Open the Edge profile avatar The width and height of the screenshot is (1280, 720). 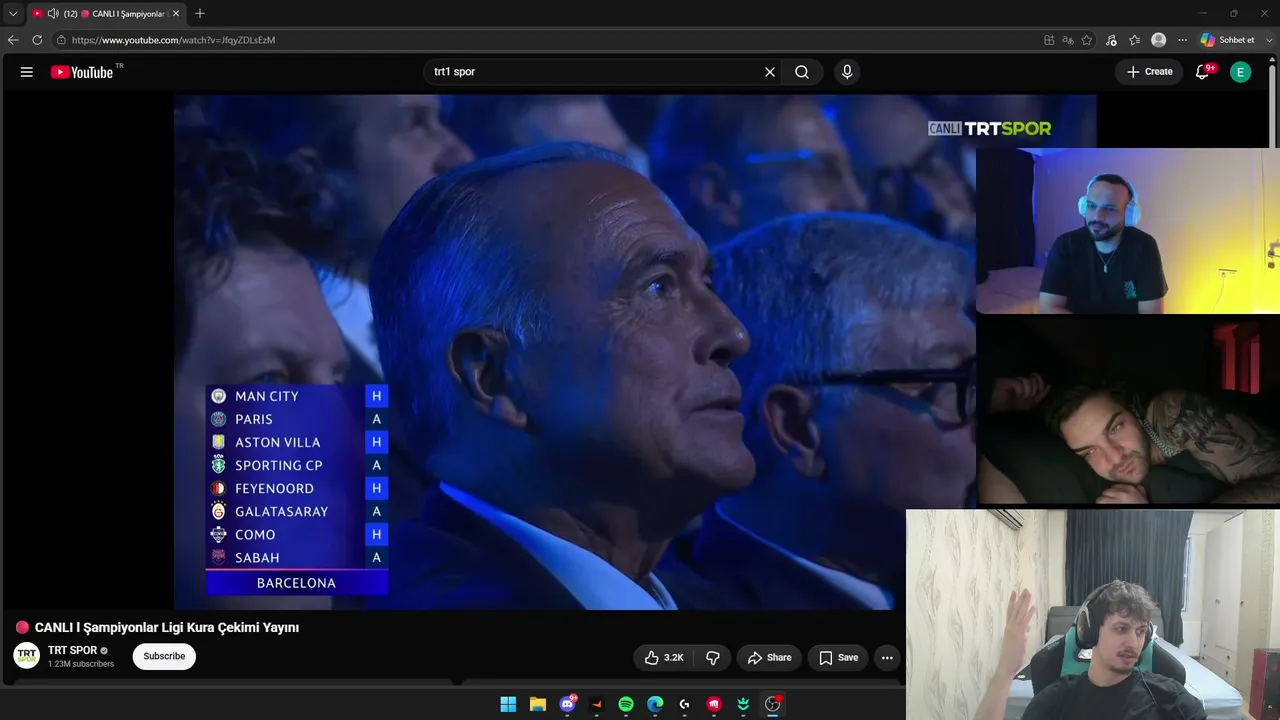click(1159, 40)
